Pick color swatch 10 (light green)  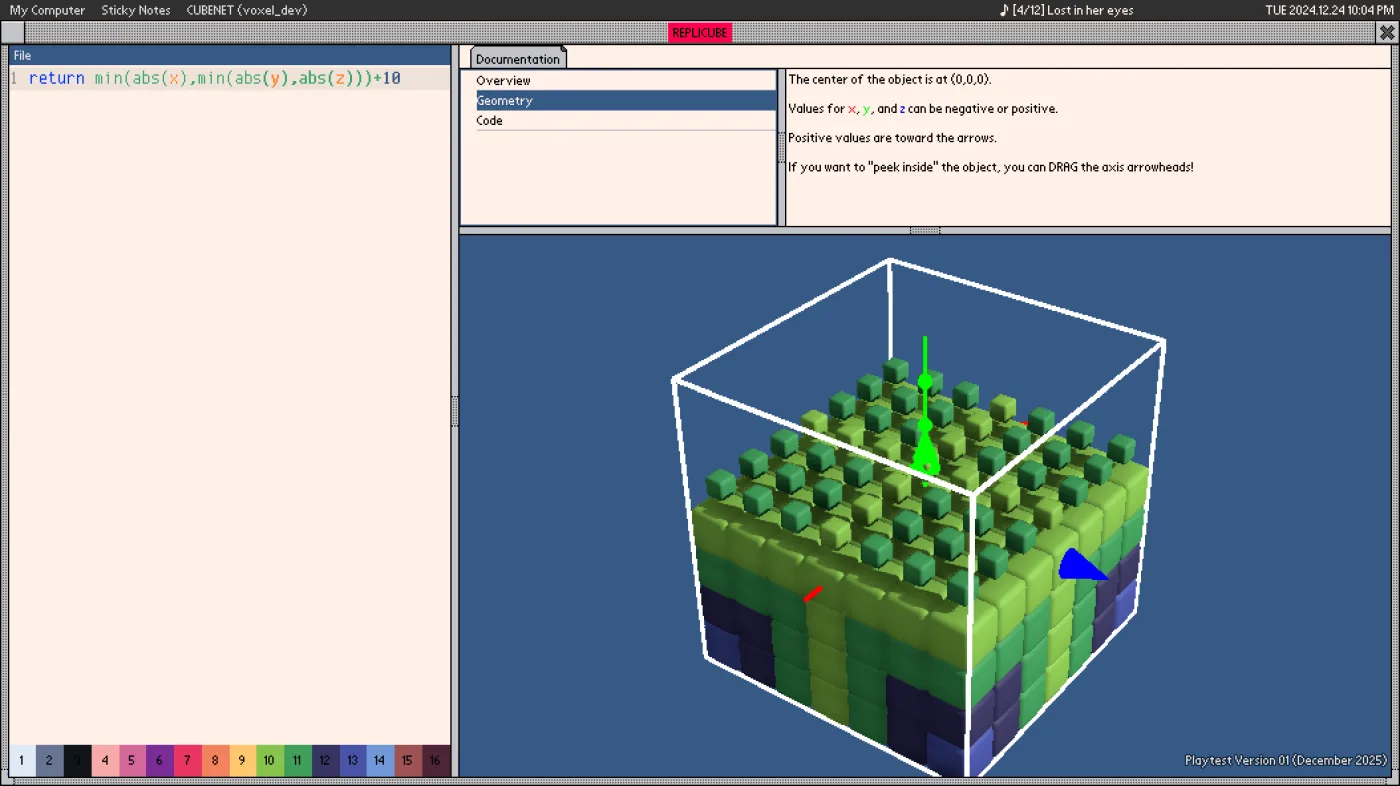point(269,760)
